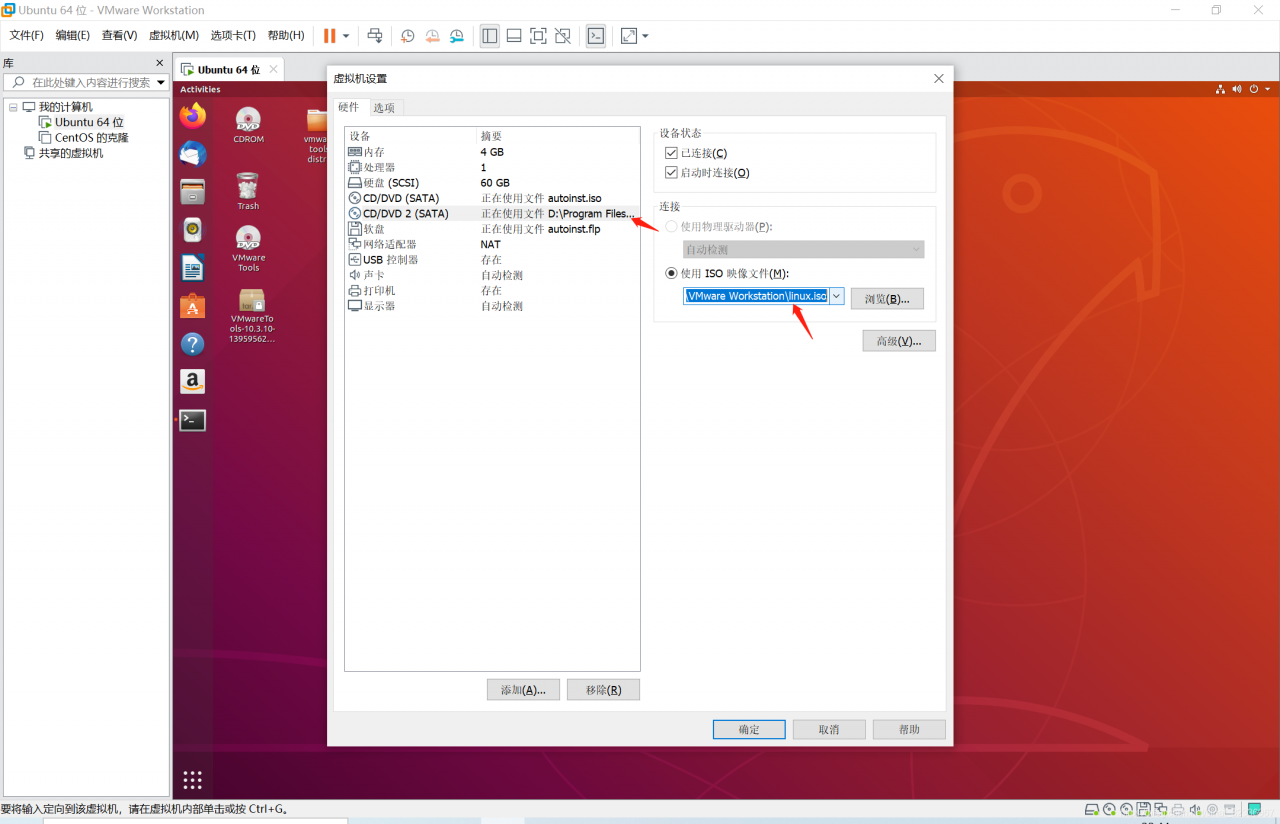The width and height of the screenshot is (1280, 824).
Task: Switch to the 选项 tab in settings dialog
Action: tap(384, 108)
